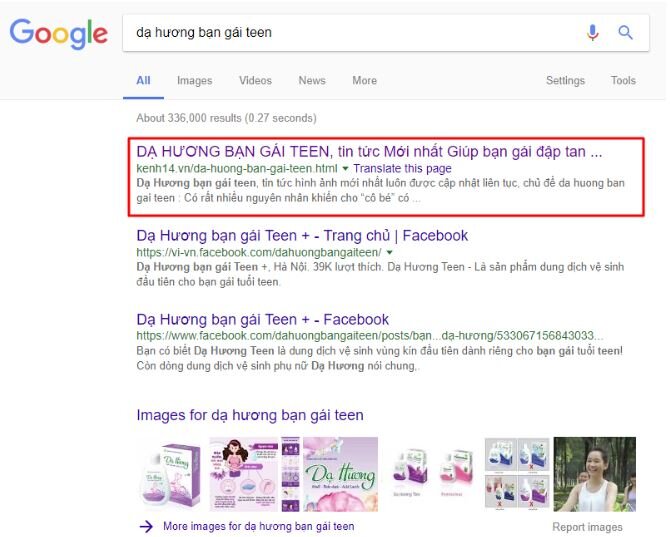Open two product boxes purple and pink thumbnail
This screenshot has height=537, width=670.
pyautogui.click(x=432, y=472)
